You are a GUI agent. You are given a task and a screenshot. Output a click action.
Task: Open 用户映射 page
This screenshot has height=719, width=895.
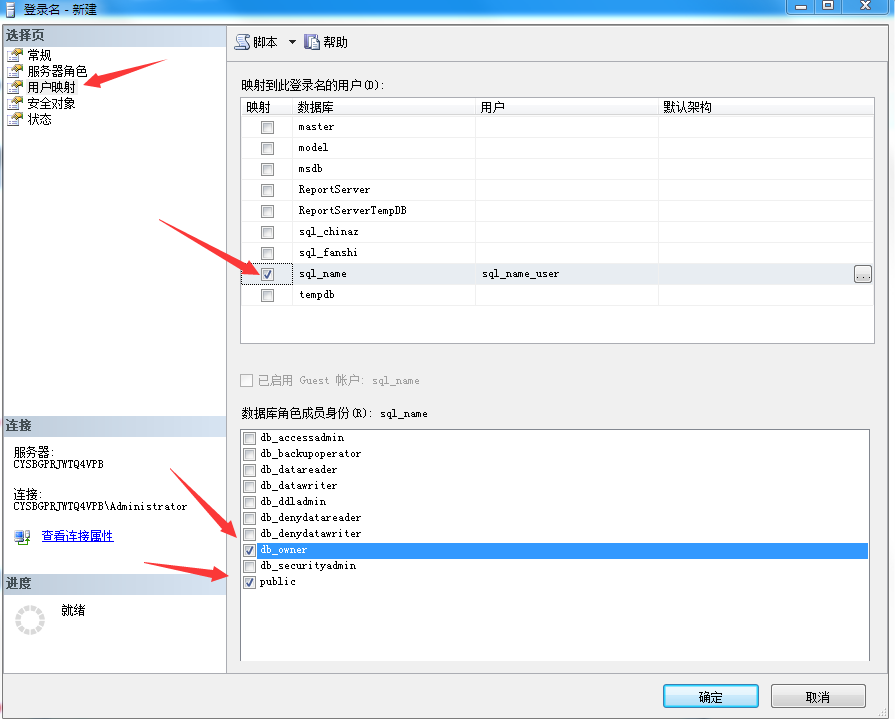tap(51, 87)
